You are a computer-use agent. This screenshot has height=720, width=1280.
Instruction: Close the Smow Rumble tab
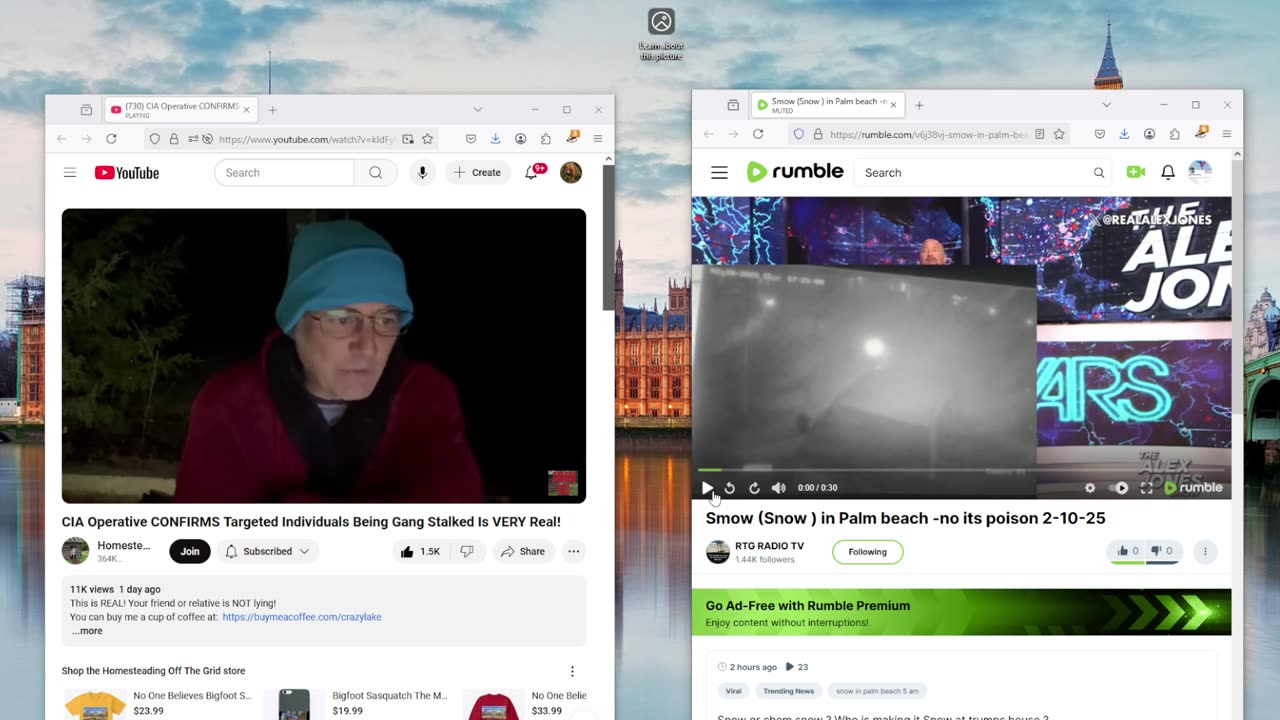(893, 105)
